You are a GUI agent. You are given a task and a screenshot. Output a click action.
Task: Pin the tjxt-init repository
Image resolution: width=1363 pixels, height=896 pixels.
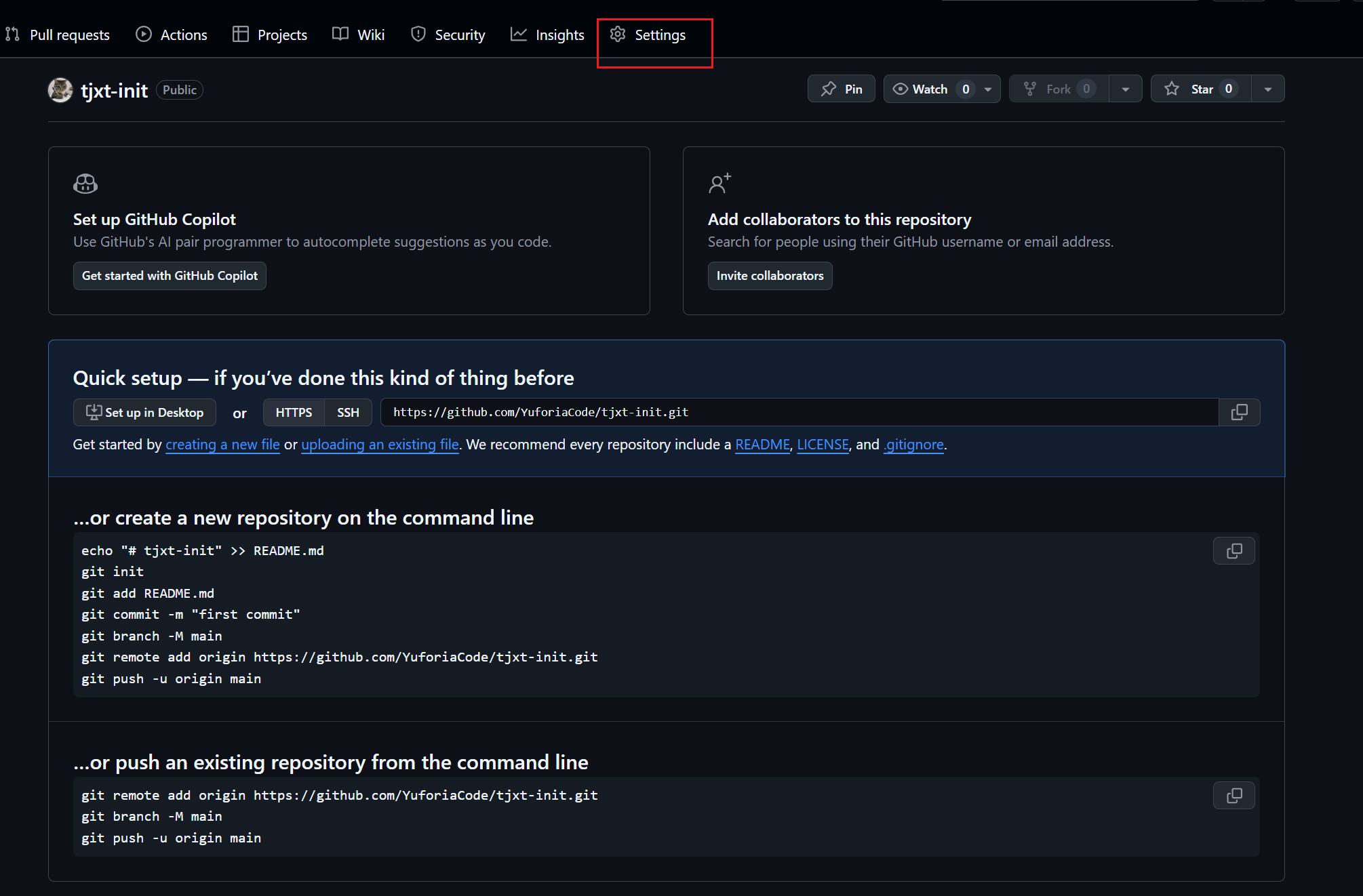pyautogui.click(x=841, y=89)
